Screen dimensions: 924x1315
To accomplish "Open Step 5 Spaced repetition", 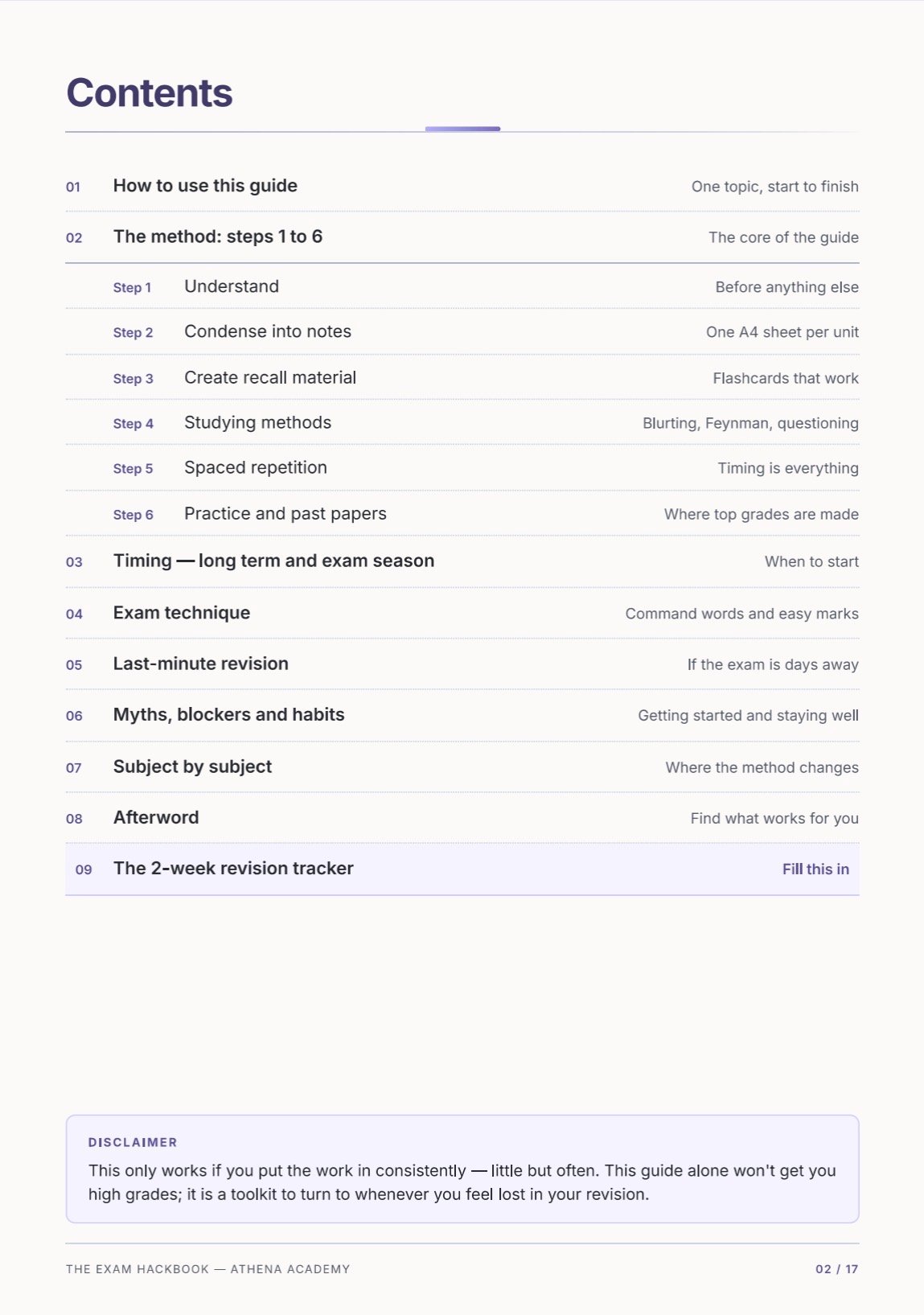I will 462,467.
